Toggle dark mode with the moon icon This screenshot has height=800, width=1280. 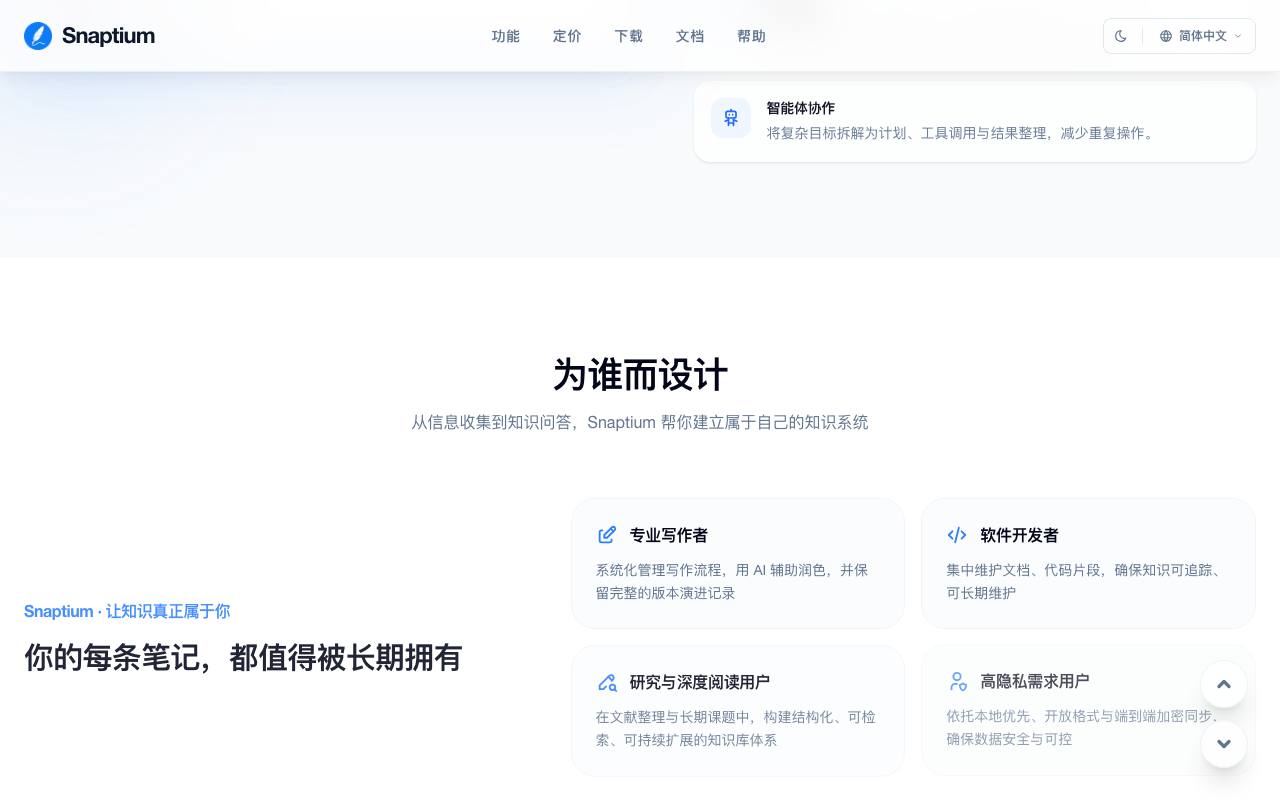(1121, 36)
